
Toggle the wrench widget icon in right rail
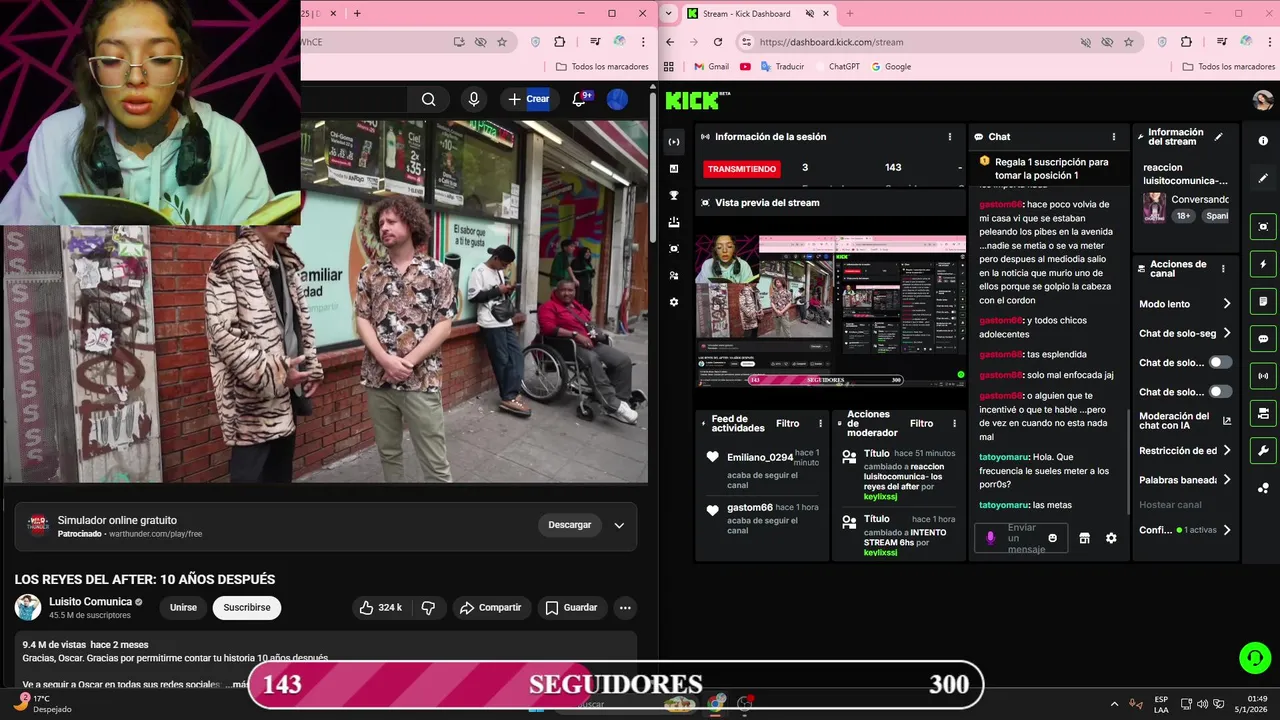[1263, 450]
